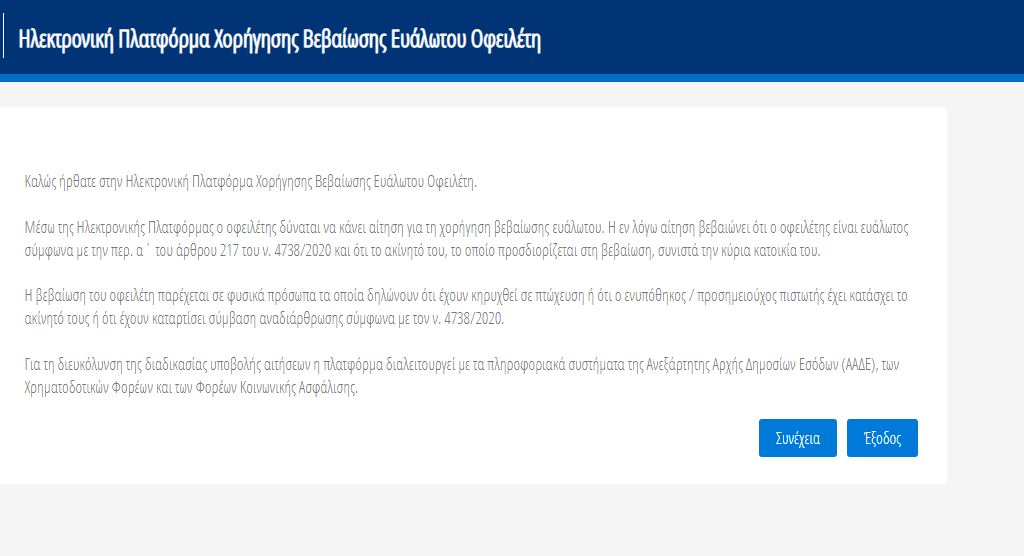Click the word 'Ηλεκτρονική' in the header title
The image size is (1024, 556).
click(x=67, y=41)
